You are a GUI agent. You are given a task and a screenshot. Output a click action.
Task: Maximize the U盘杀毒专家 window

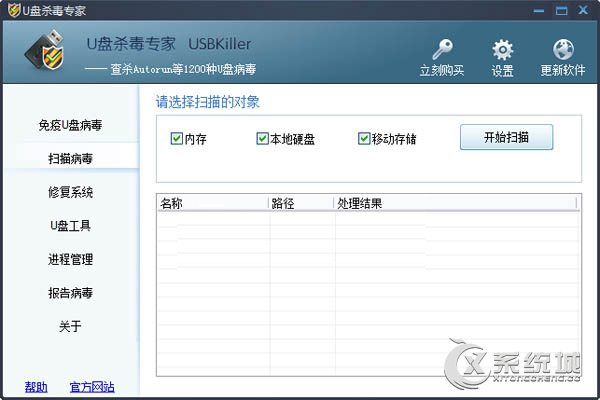click(x=561, y=10)
